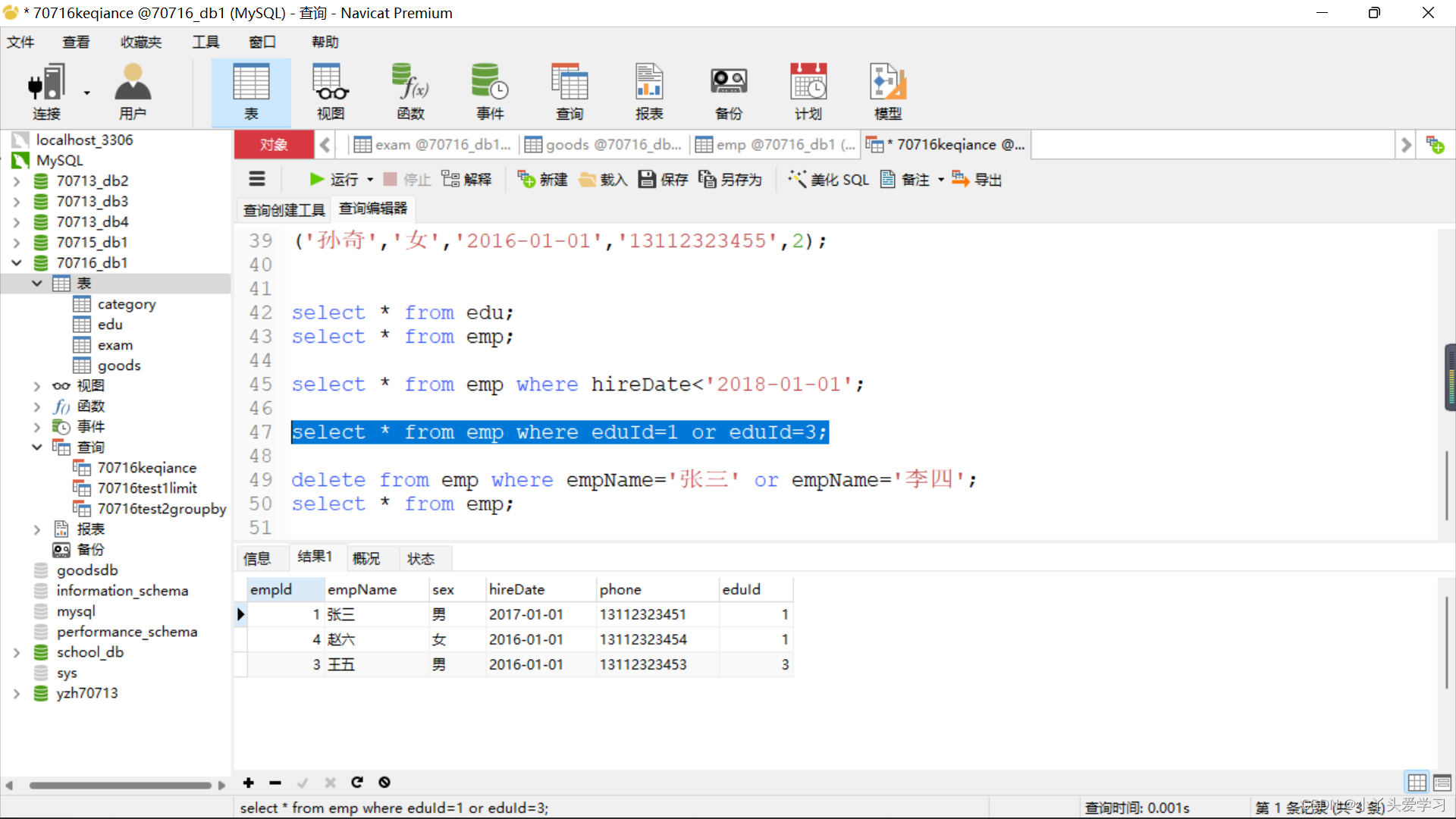The height and width of the screenshot is (819, 1456).
Task: Open the hamburger menu in query toolbar
Action: (x=257, y=179)
